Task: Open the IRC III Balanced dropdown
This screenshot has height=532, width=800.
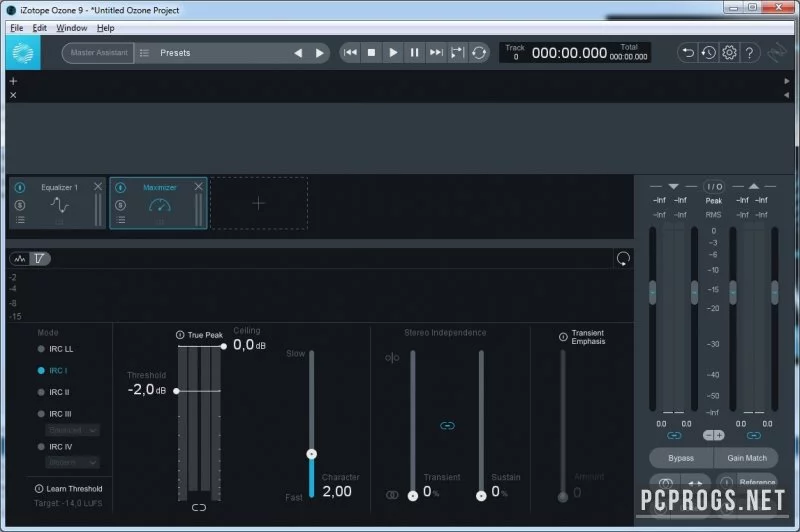Action: point(72,430)
